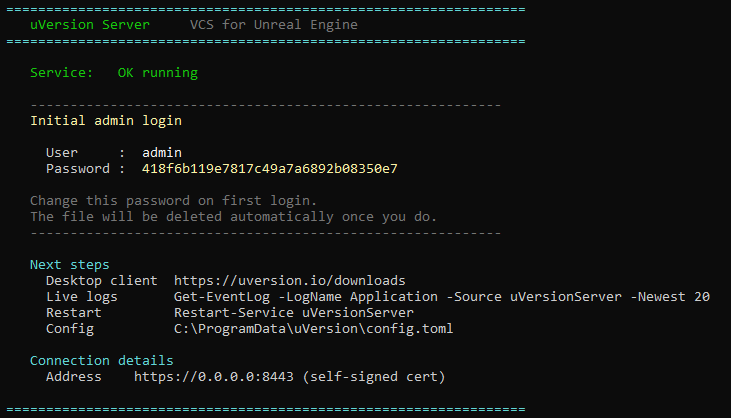
Task: Open the https://0.0.0.0:8443 address
Action: coord(214,377)
